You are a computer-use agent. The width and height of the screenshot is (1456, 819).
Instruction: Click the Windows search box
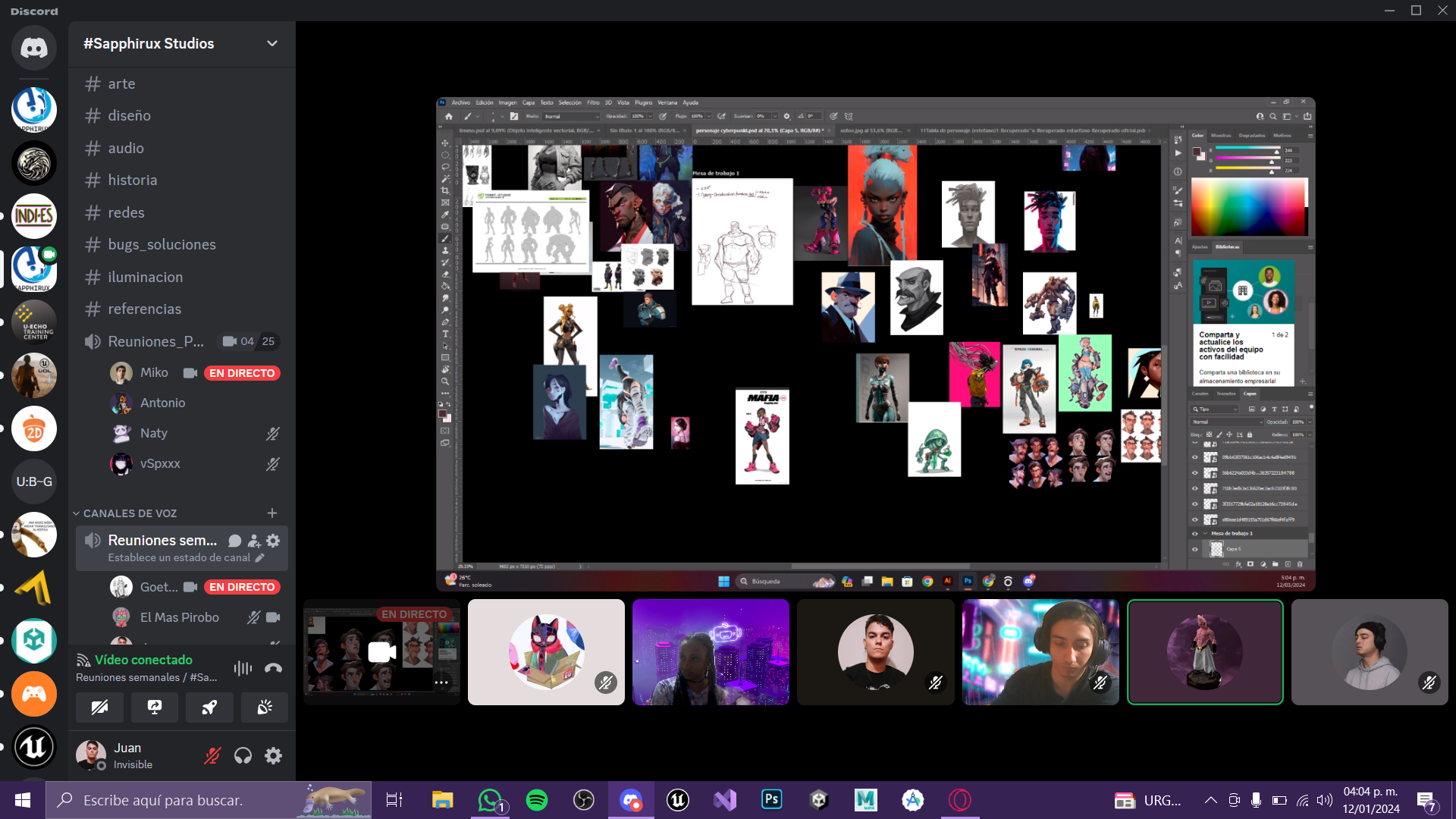(209, 800)
